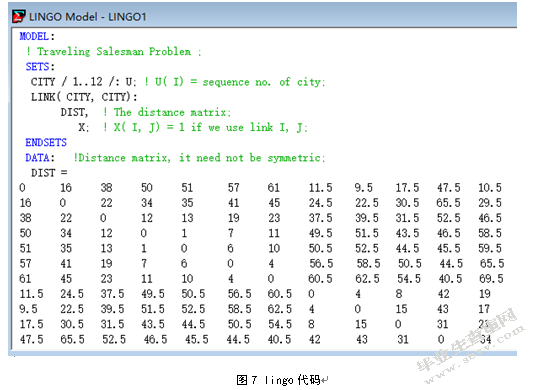Viewport: 536px width, 390px height.
Task: Click the ENDSETS keyword
Action: tap(46, 142)
